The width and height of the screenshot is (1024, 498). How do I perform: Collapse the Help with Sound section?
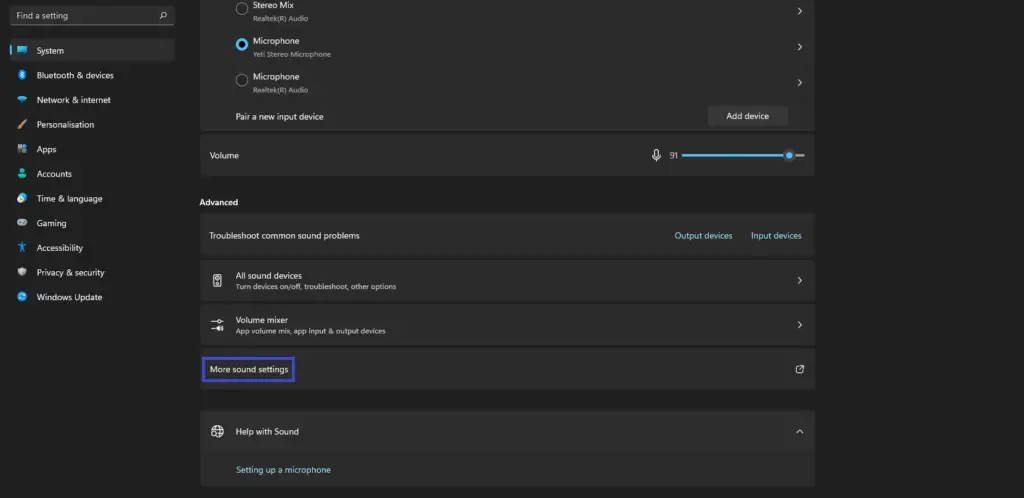(x=799, y=431)
